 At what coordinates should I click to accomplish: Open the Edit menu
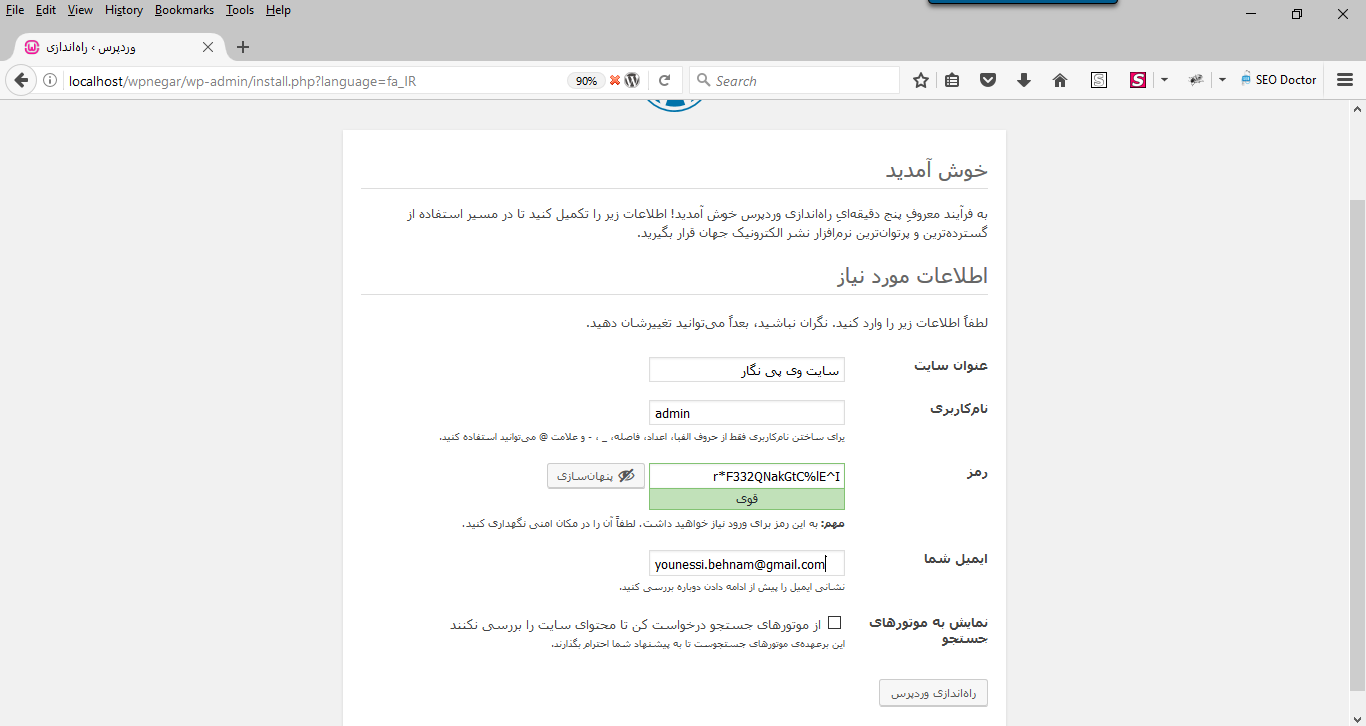[46, 10]
